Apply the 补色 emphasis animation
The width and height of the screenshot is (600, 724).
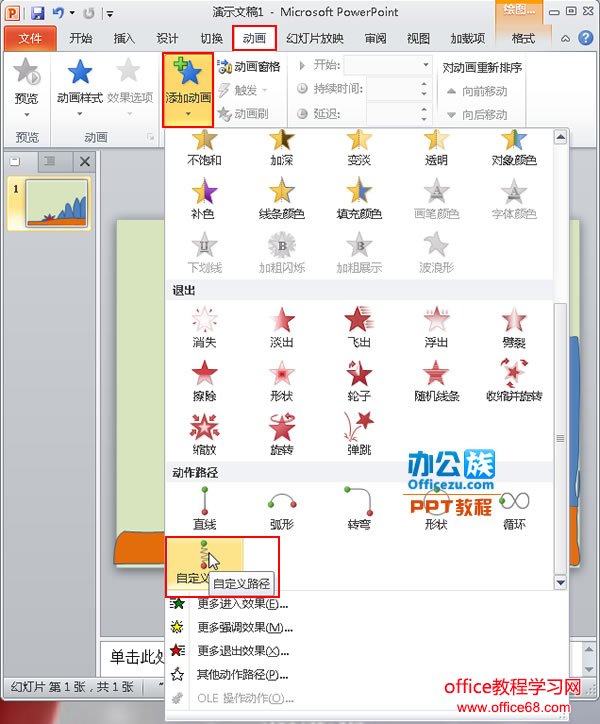(x=204, y=199)
